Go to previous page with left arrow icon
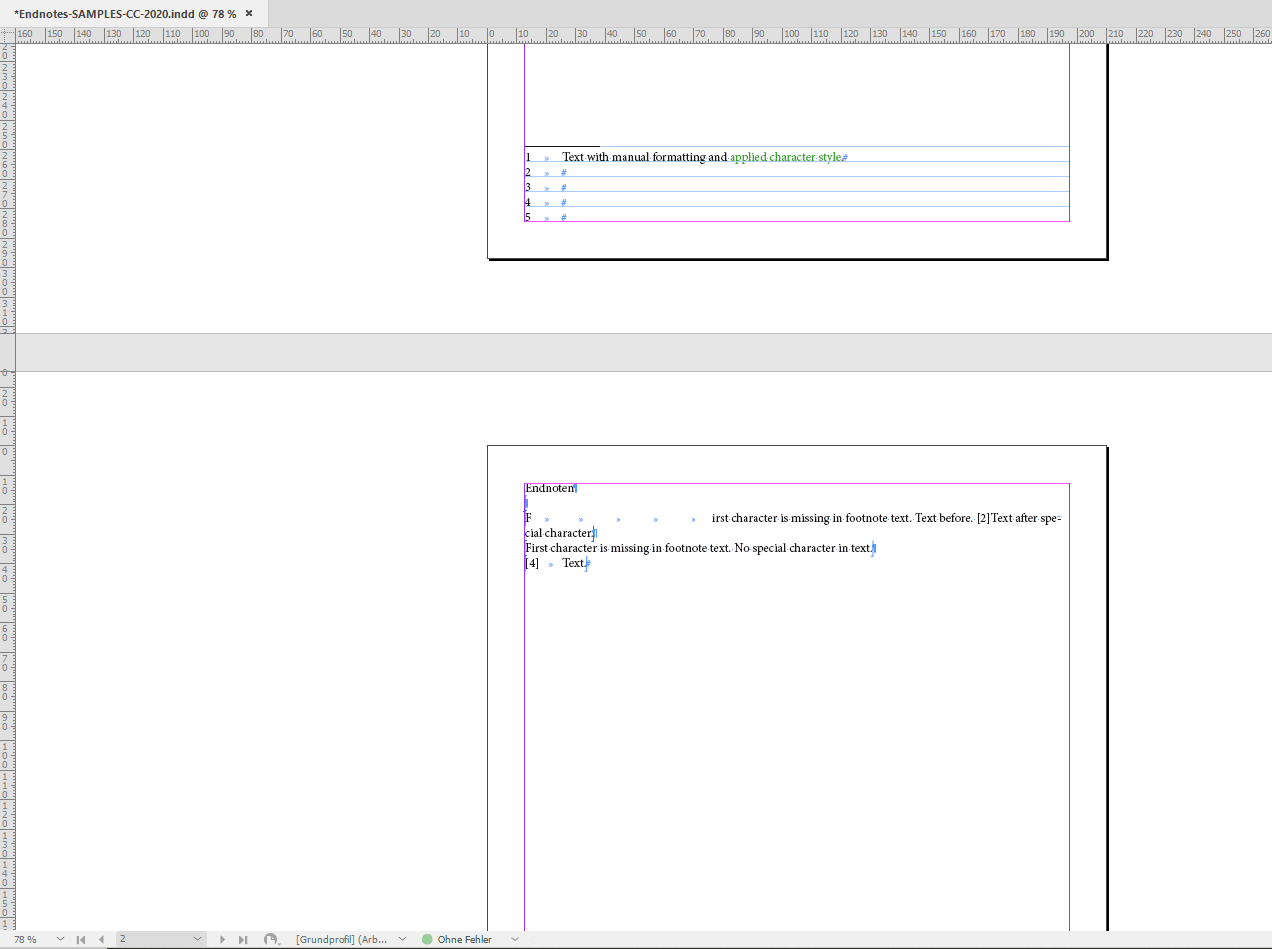The image size is (1272, 949). [x=100, y=940]
